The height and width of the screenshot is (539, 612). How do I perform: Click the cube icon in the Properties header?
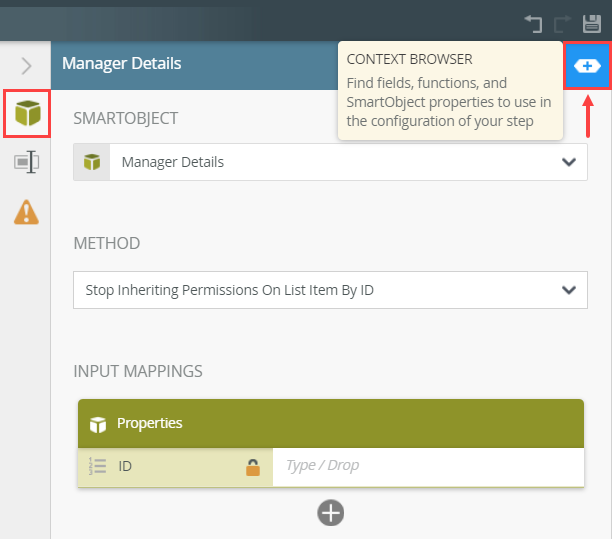pos(98,424)
